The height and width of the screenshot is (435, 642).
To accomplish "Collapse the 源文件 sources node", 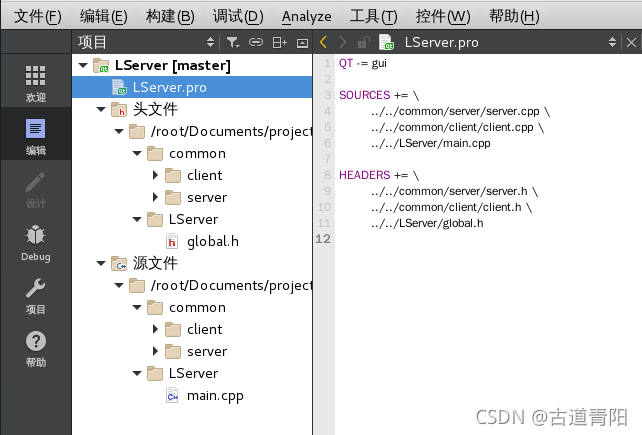I will 101,263.
